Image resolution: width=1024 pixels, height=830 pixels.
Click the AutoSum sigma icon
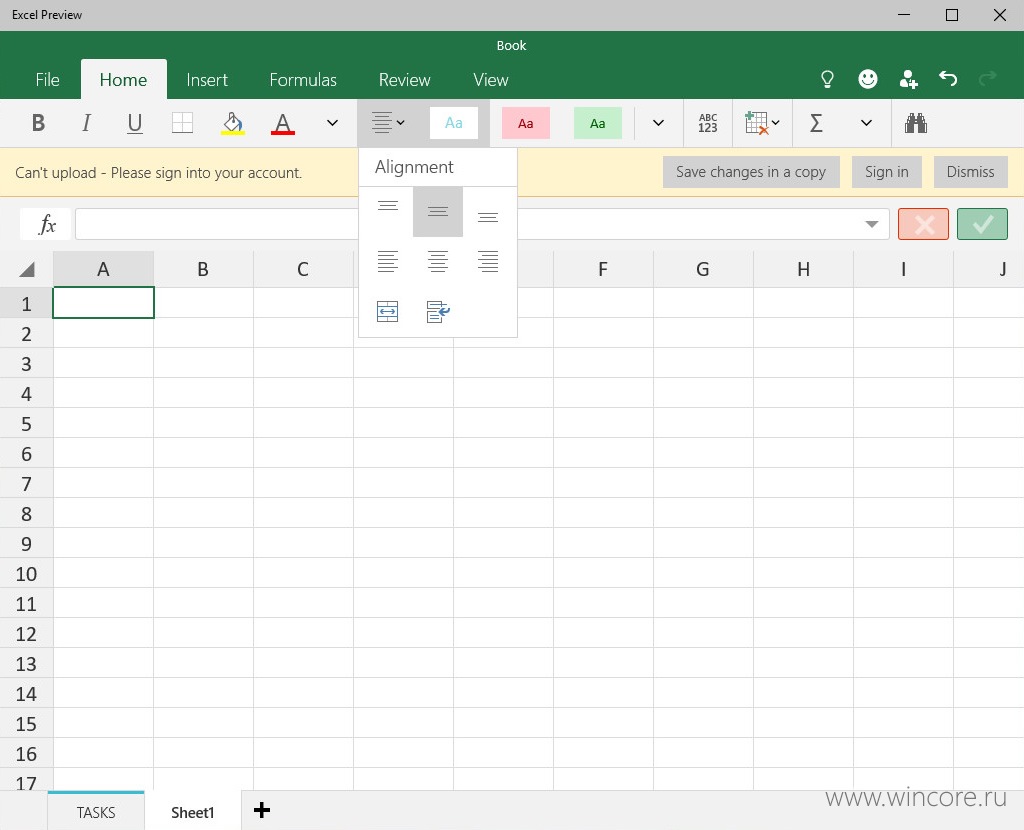coord(816,123)
